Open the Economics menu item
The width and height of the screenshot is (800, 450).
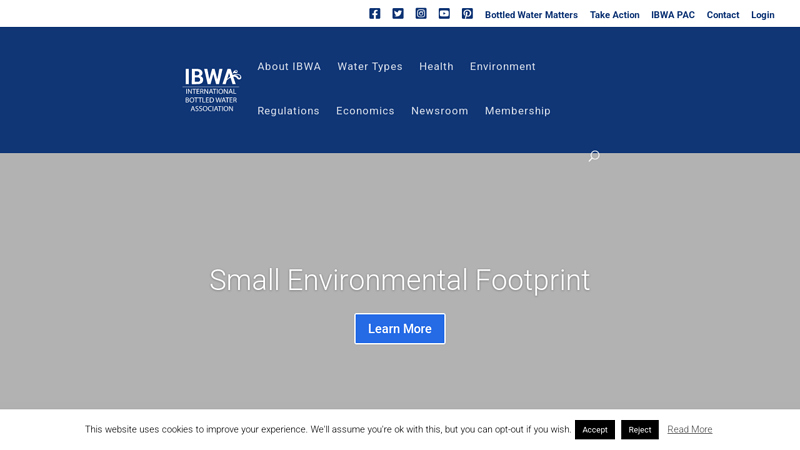[365, 111]
